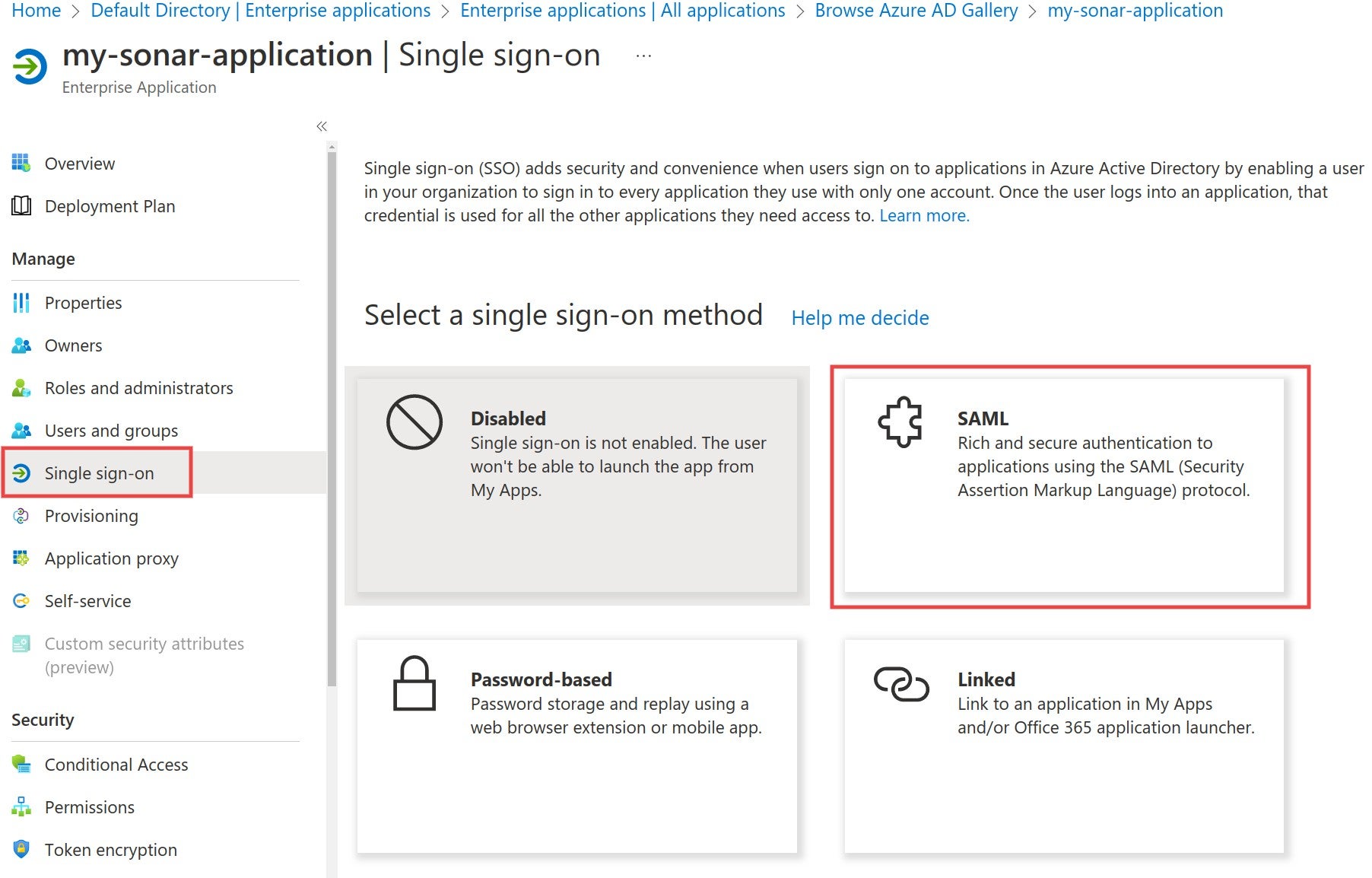Select Roles and administrators menu item
The width and height of the screenshot is (1372, 878).
point(139,387)
